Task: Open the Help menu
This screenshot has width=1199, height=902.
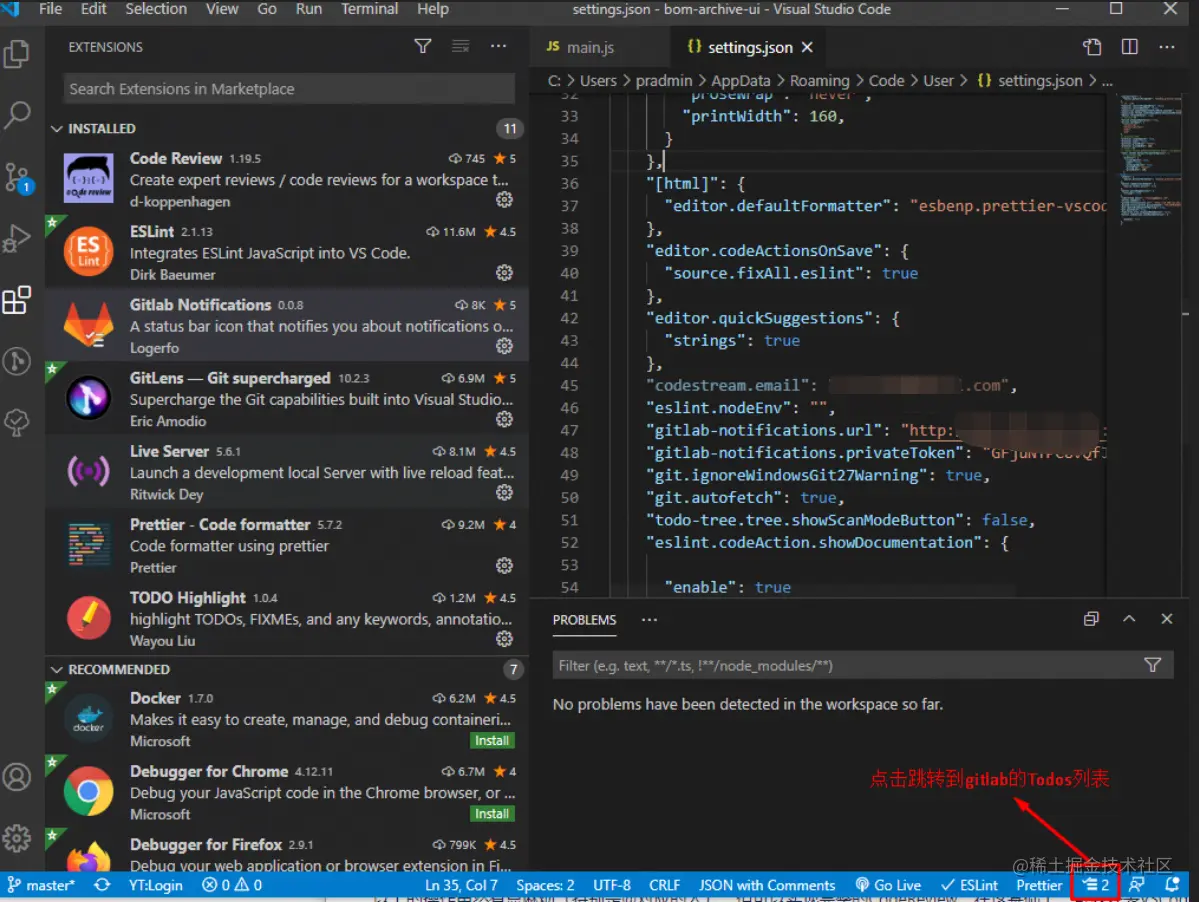Action: coord(433,9)
